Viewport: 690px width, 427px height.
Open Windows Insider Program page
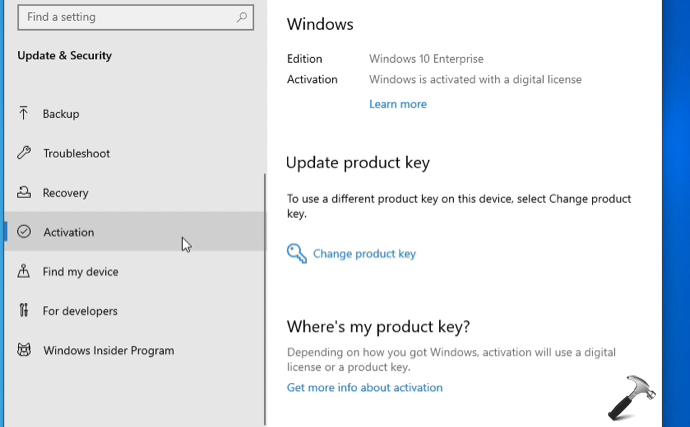tap(135, 350)
